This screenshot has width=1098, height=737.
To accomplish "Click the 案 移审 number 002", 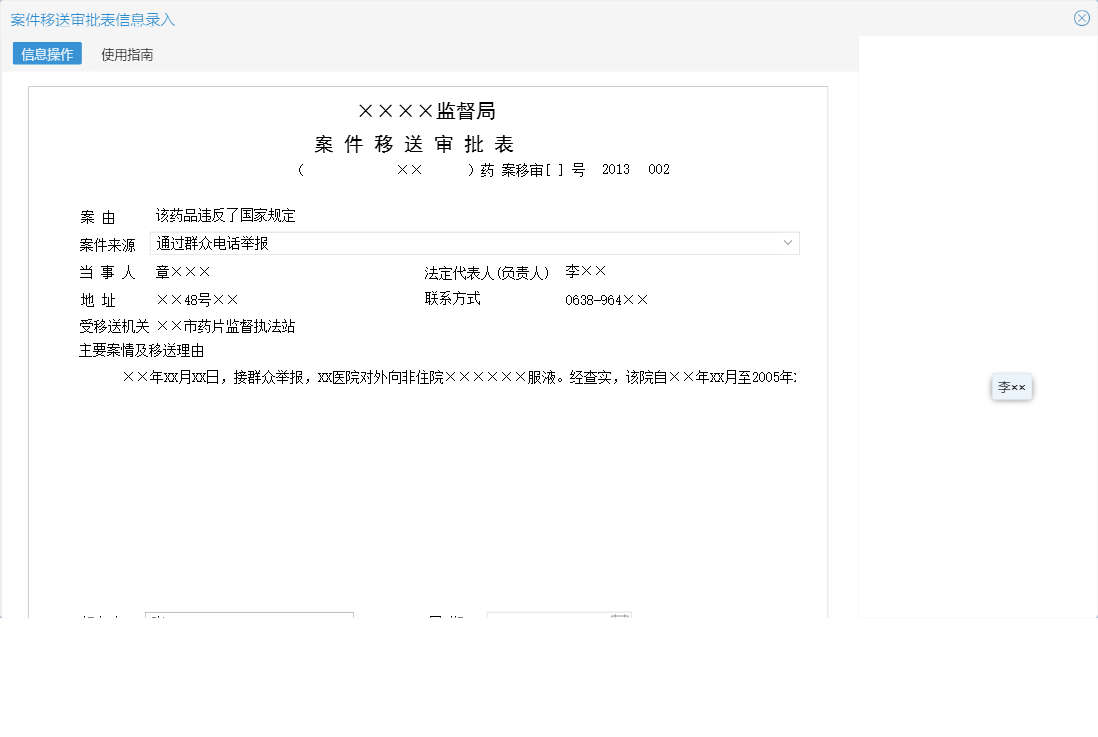I will pos(659,169).
